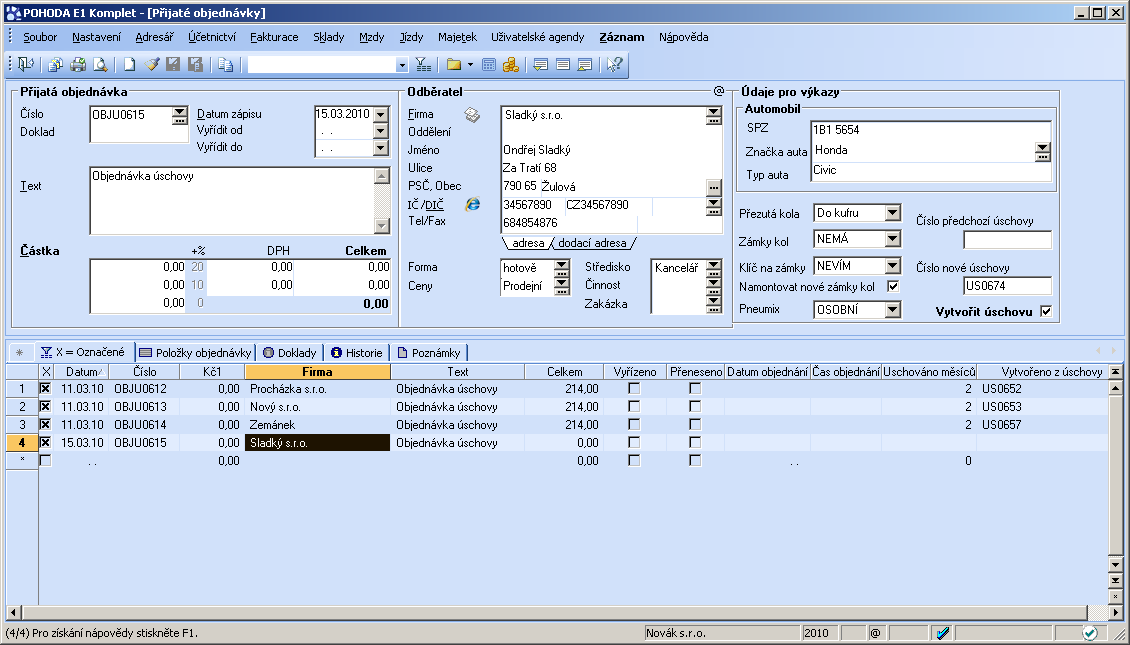The height and width of the screenshot is (645, 1130).
Task: Click the yellow folder icon in toolbar
Action: pyautogui.click(x=453, y=65)
